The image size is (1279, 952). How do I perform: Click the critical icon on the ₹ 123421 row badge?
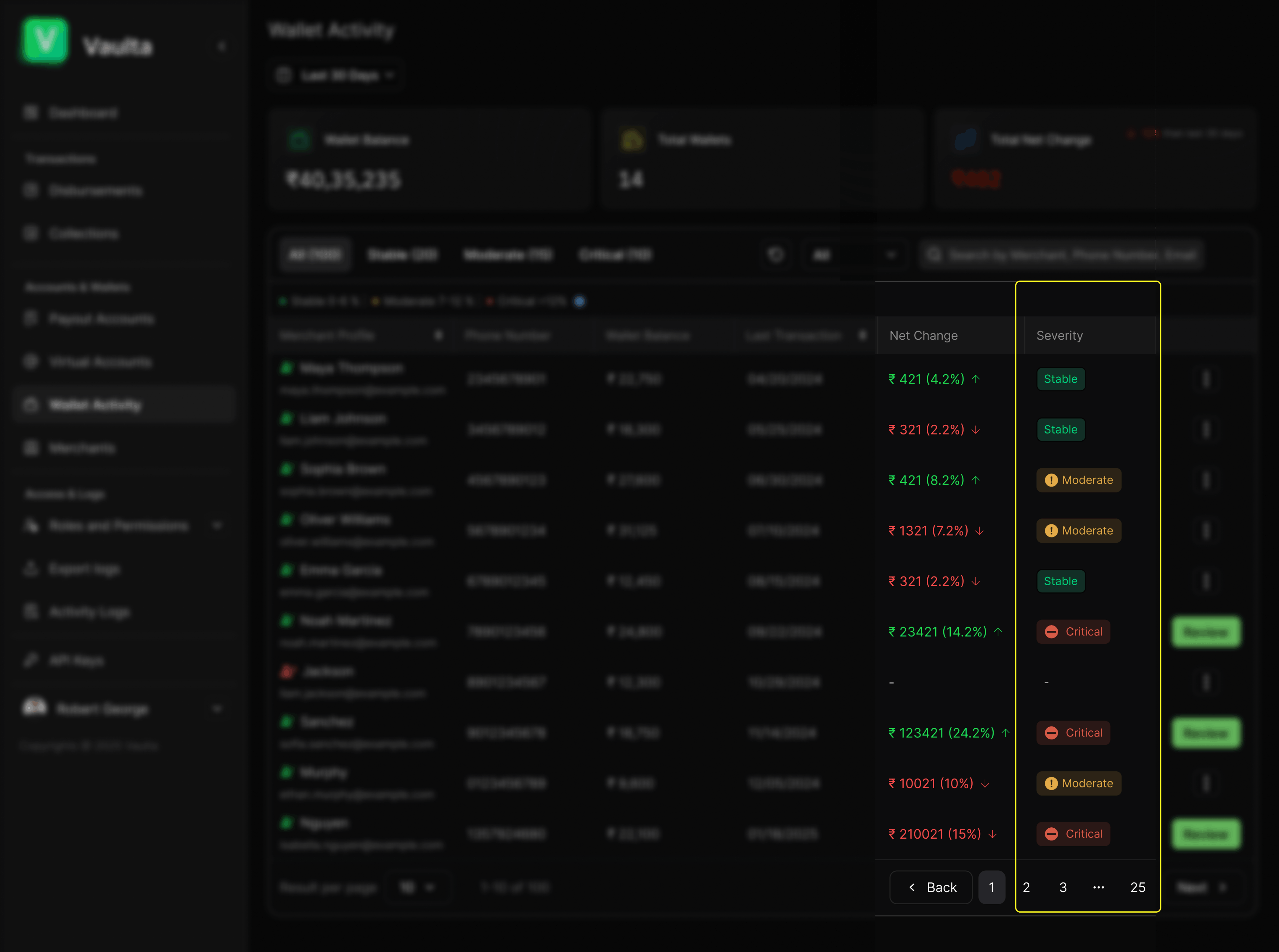coord(1051,733)
